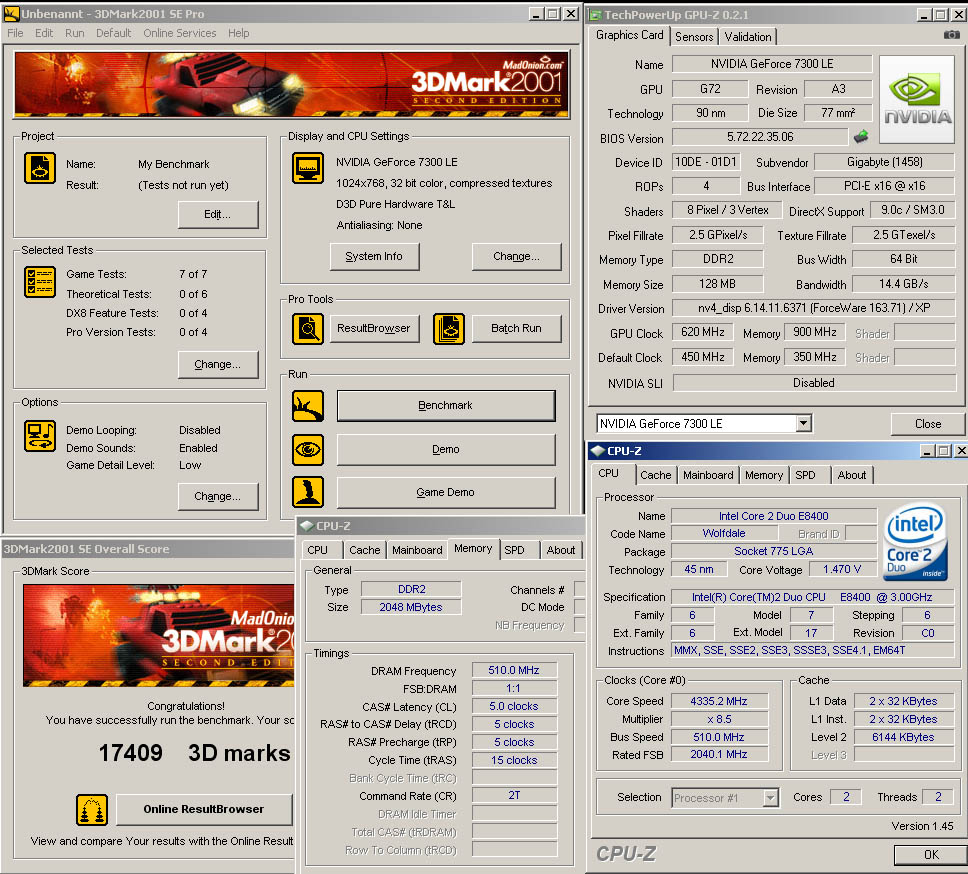The height and width of the screenshot is (874, 968).
Task: Open the Cache tab in right CPU-Z window
Action: point(656,475)
